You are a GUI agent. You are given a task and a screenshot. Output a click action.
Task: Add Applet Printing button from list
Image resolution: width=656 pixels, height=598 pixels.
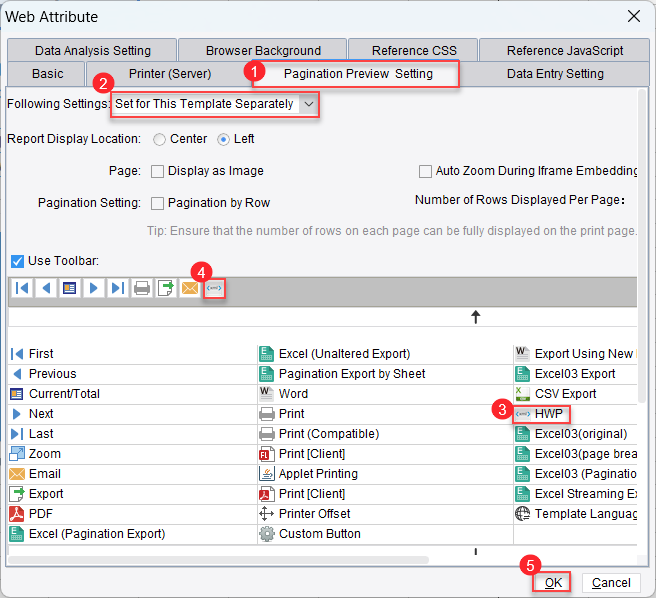tap(385, 474)
